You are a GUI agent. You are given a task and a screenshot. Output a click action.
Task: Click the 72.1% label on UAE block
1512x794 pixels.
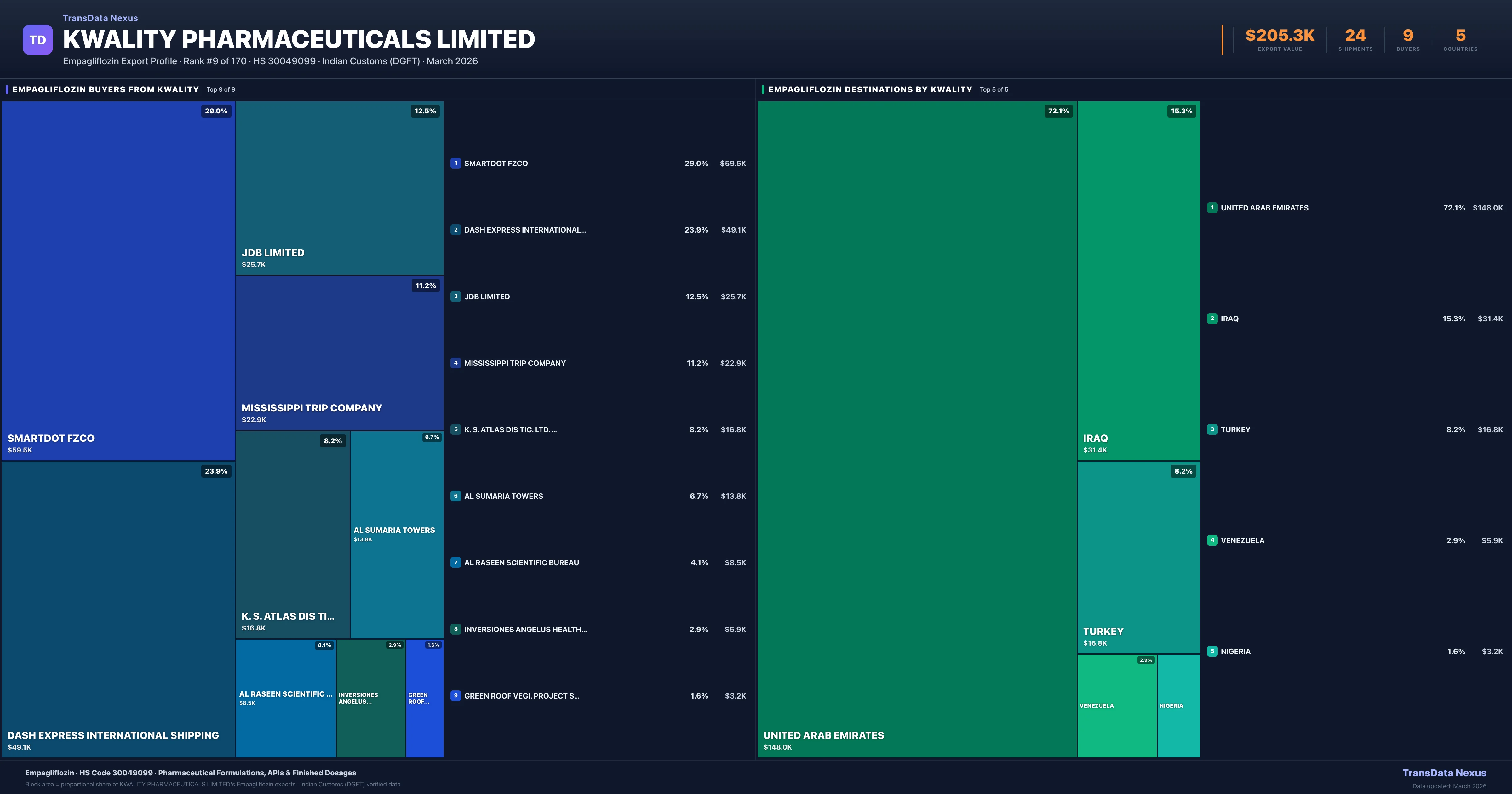(1058, 111)
